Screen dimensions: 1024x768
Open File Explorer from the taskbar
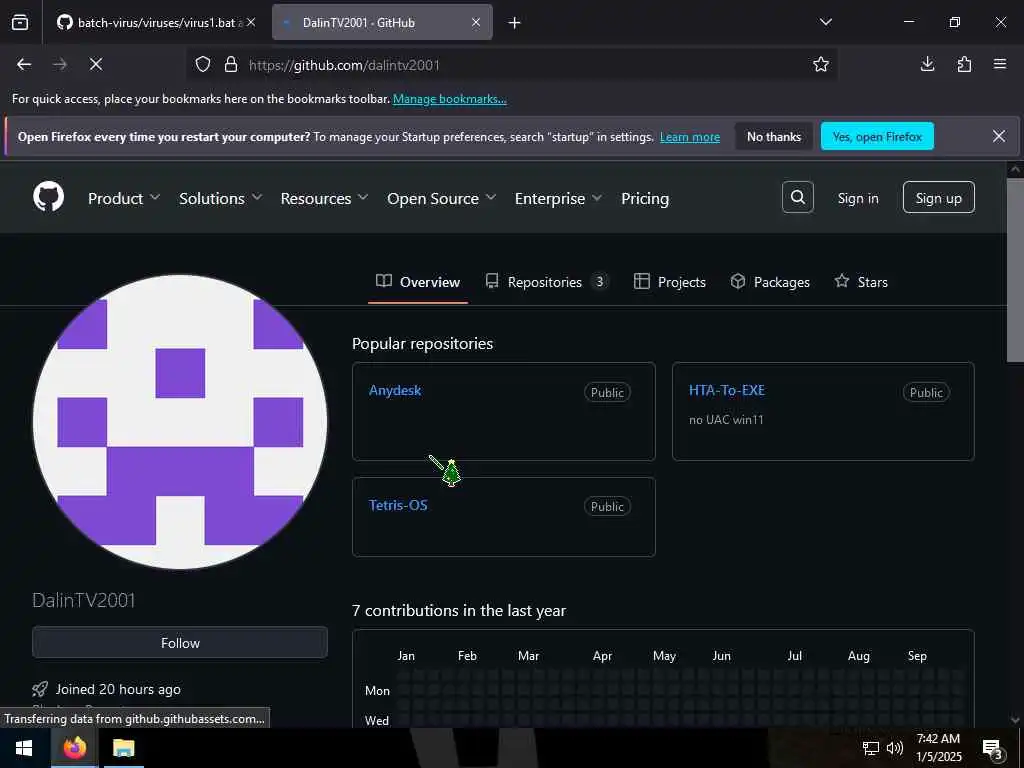123,748
